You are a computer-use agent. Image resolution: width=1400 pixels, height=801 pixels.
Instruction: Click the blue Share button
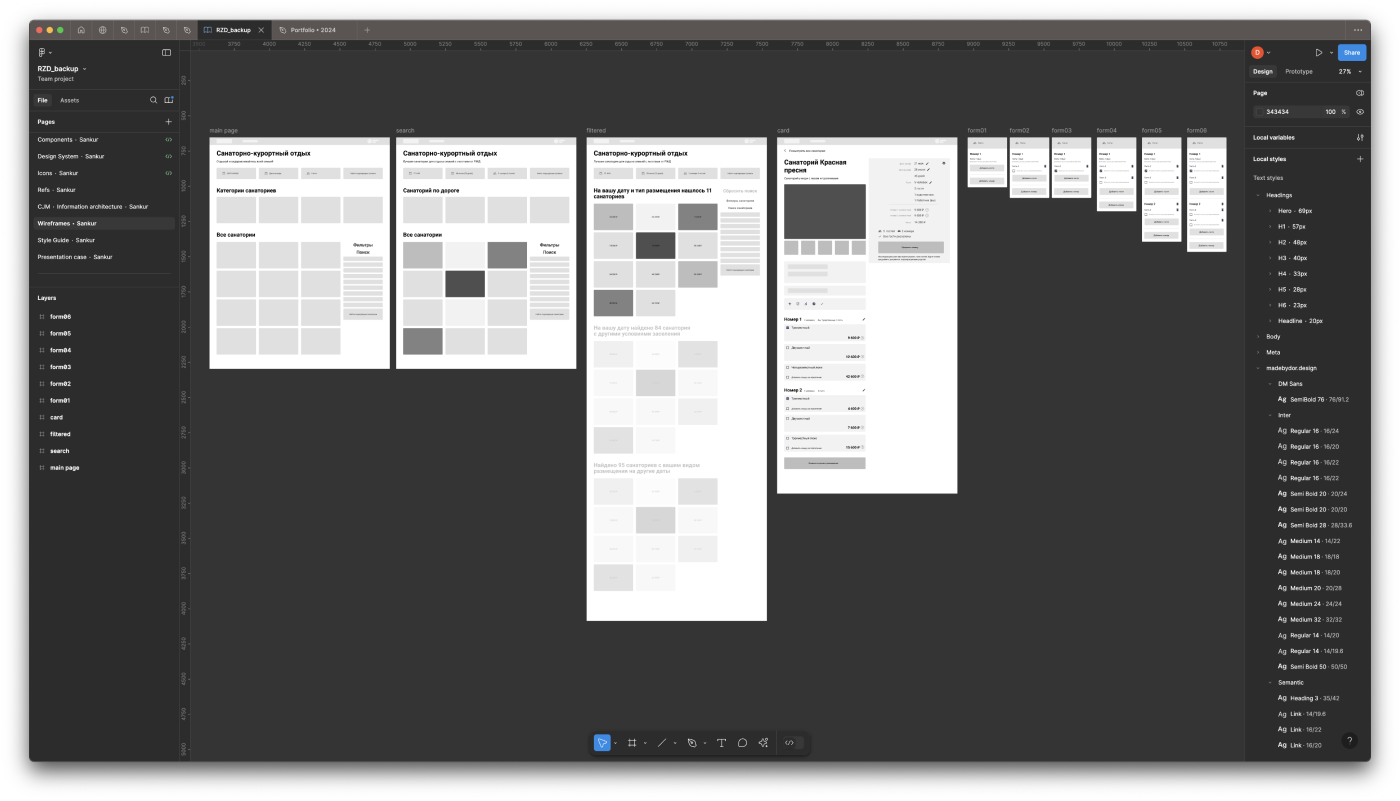click(1352, 53)
